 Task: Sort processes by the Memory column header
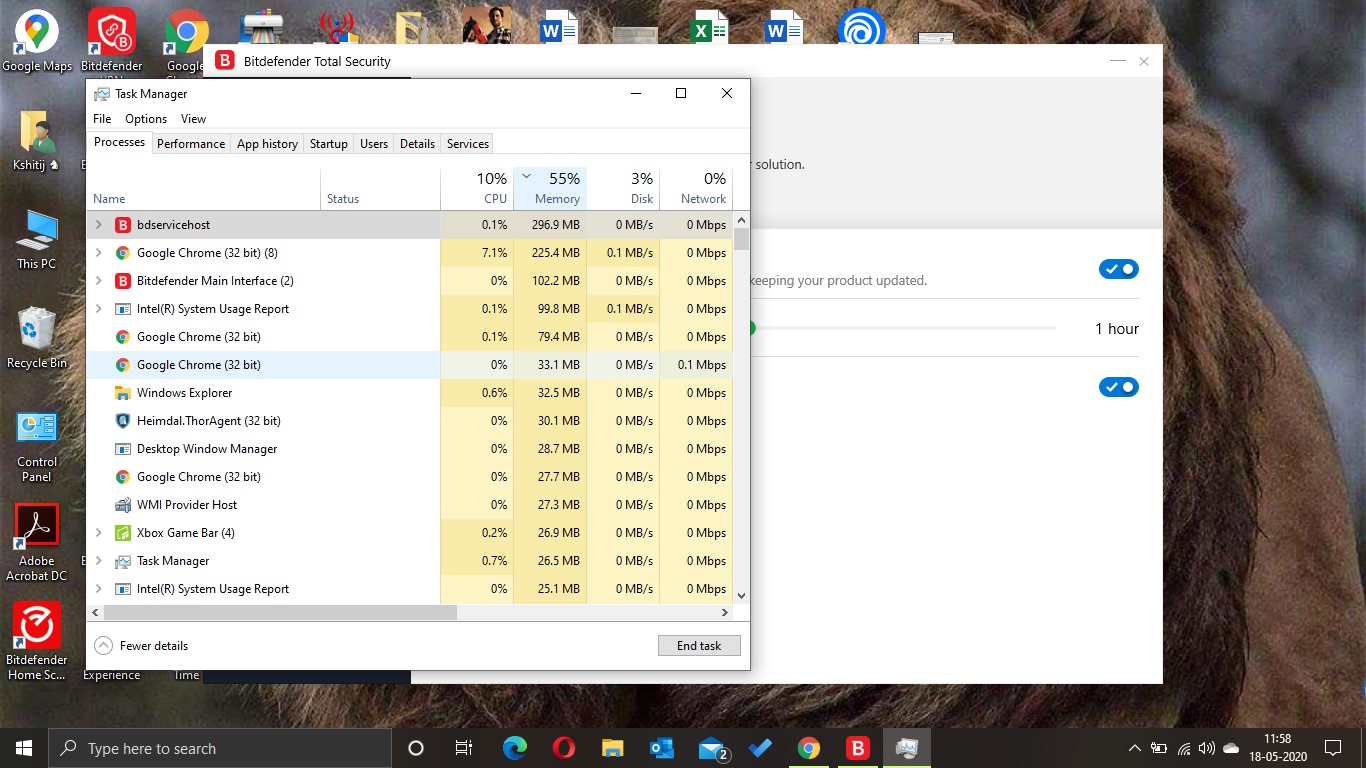(x=550, y=188)
